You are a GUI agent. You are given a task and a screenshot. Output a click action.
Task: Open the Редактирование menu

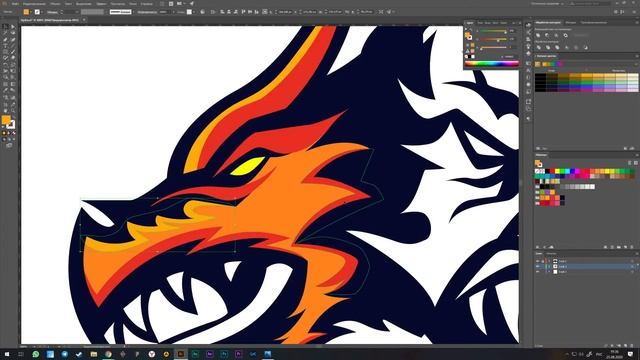click(34, 4)
